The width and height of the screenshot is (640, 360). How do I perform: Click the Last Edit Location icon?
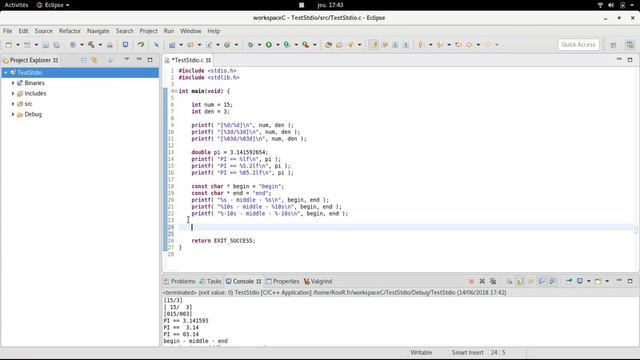[458, 44]
